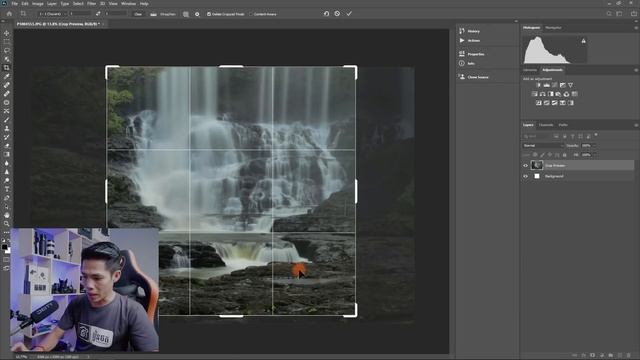640x360 pixels.
Task: Add a Vibrance adjustment
Action: (x=571, y=85)
